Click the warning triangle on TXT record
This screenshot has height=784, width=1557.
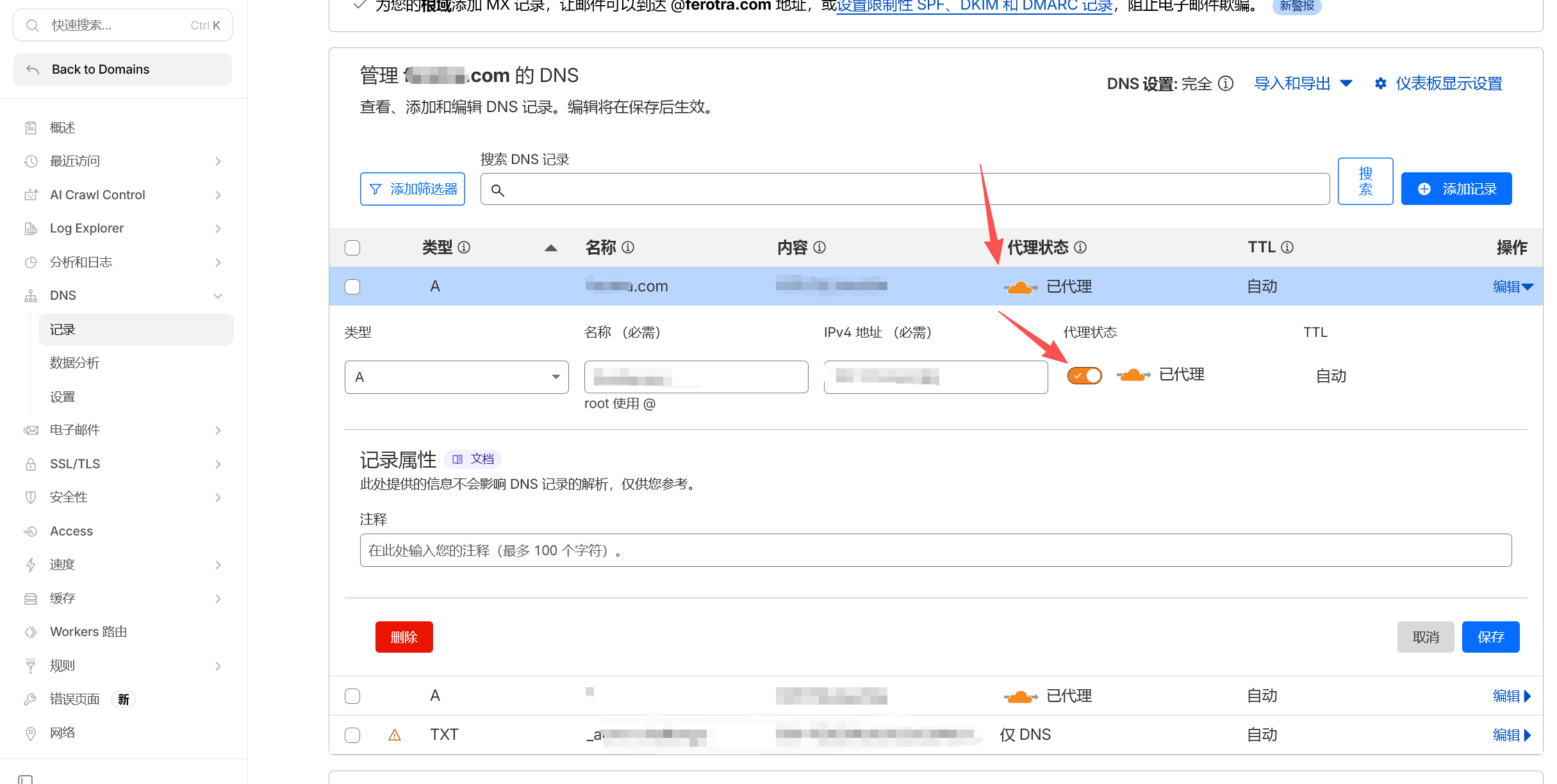395,735
